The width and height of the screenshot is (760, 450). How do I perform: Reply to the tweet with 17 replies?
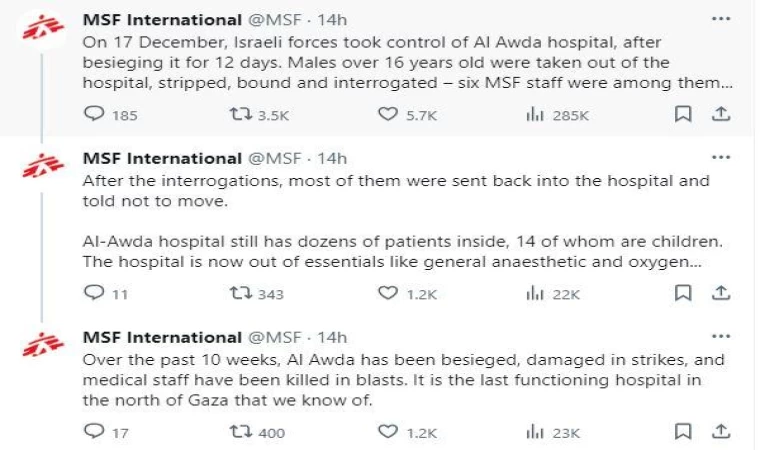[93, 432]
